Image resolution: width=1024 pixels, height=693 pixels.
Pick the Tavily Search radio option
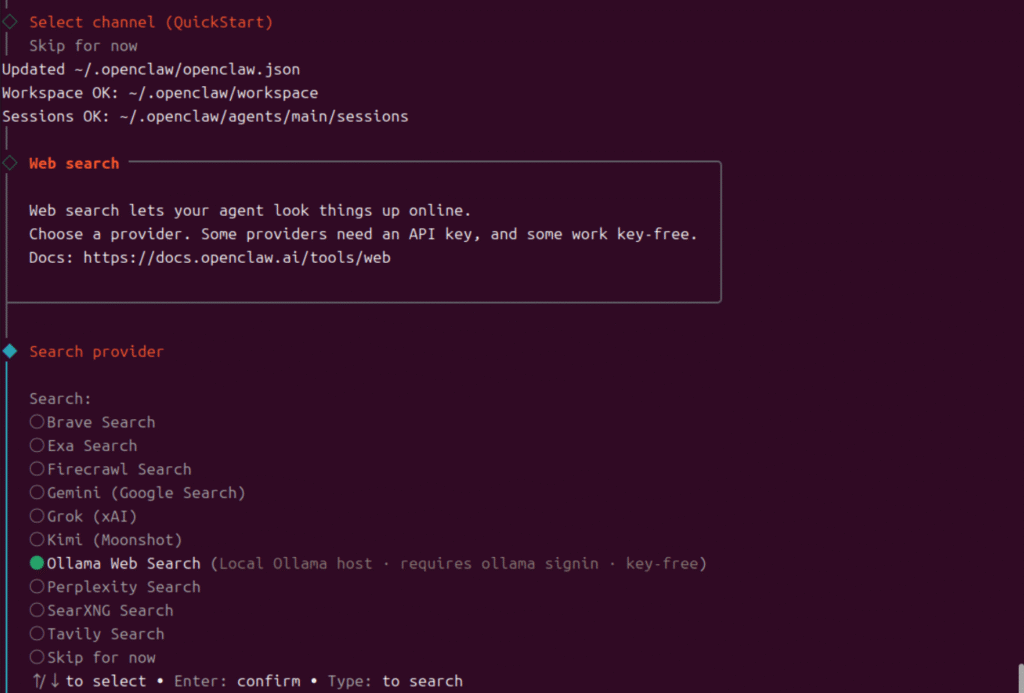37,634
